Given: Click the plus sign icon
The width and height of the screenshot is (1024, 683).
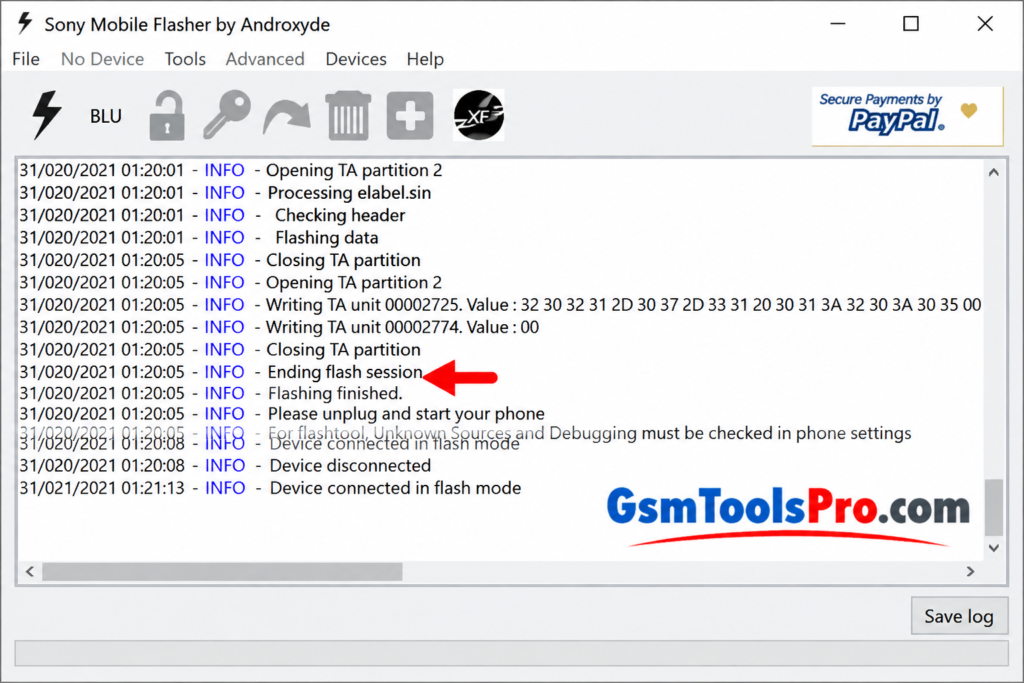Looking at the screenshot, I should [410, 116].
